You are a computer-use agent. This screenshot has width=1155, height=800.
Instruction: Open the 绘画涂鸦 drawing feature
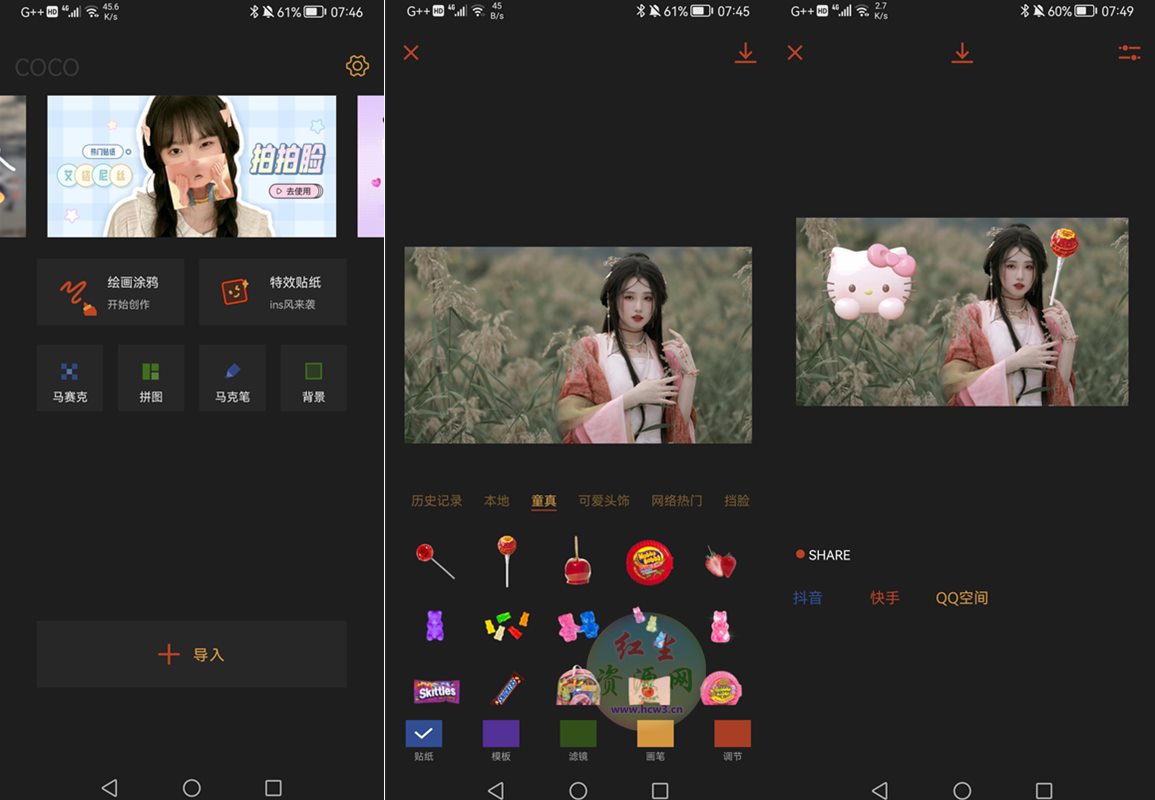click(110, 292)
